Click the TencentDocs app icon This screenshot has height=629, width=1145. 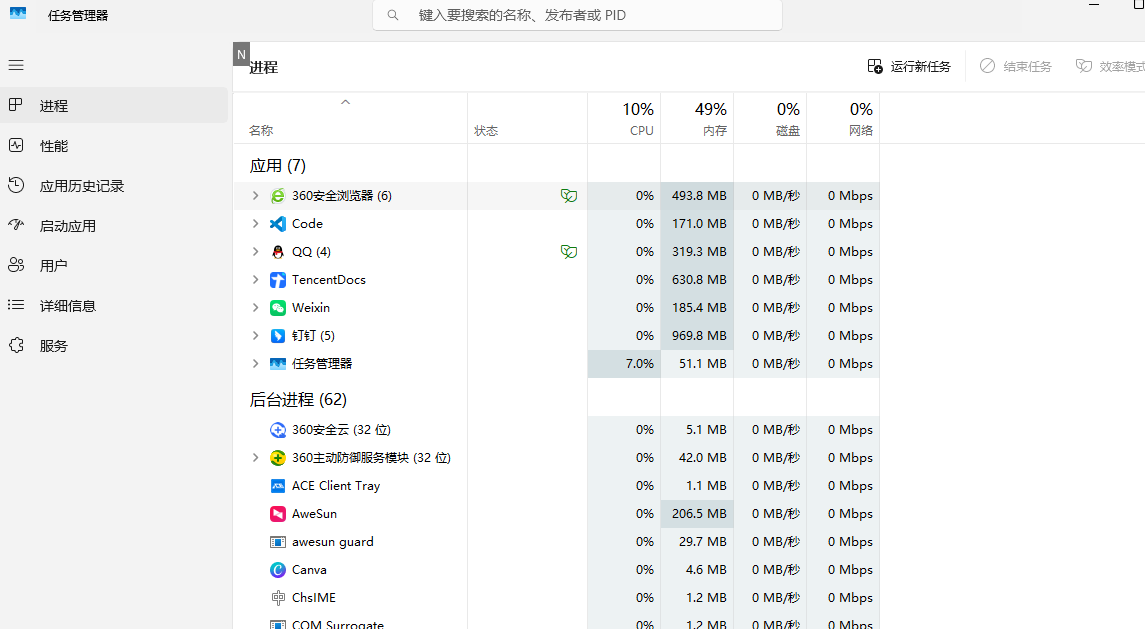278,280
